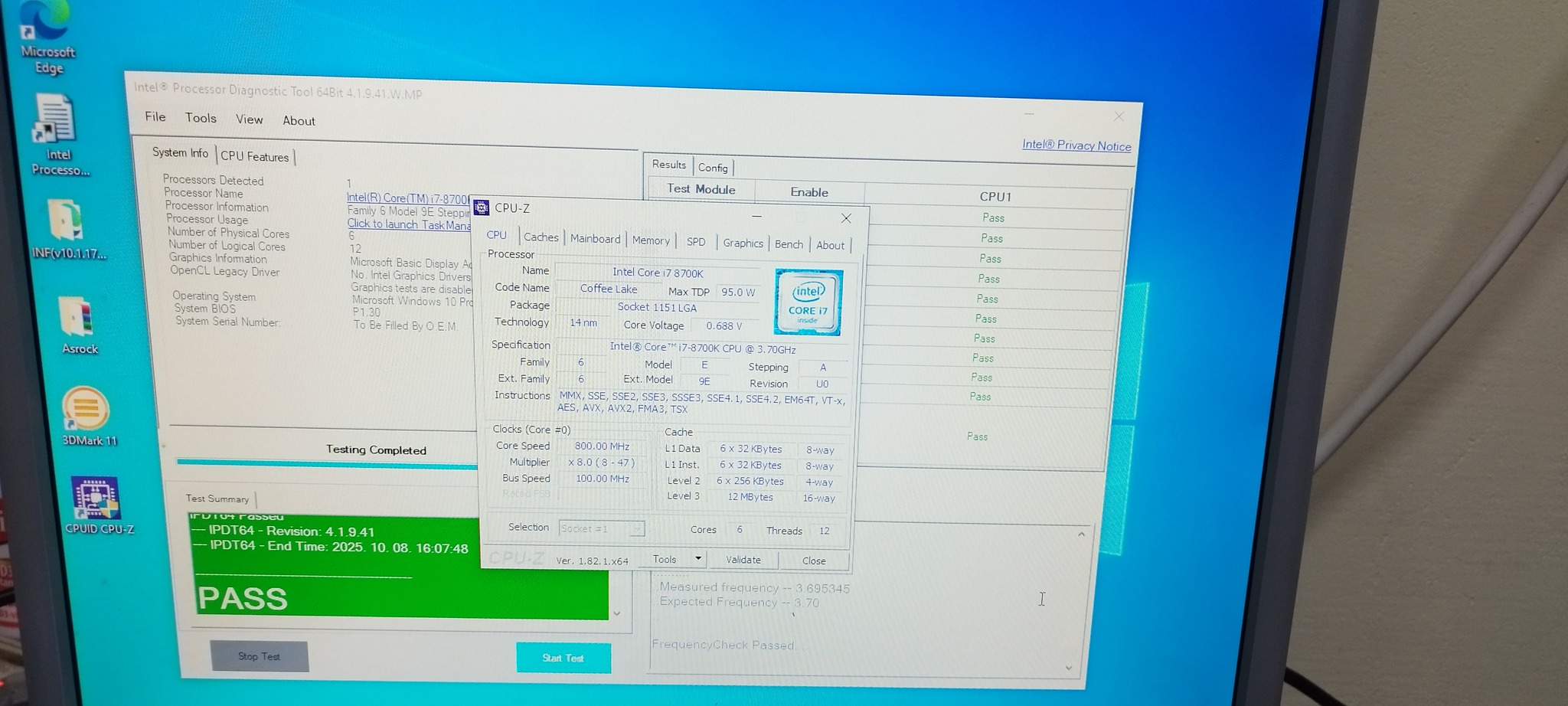Click 'FrequencyCheck Passed' in the results log
This screenshot has width=1568, height=706.
coord(723,645)
